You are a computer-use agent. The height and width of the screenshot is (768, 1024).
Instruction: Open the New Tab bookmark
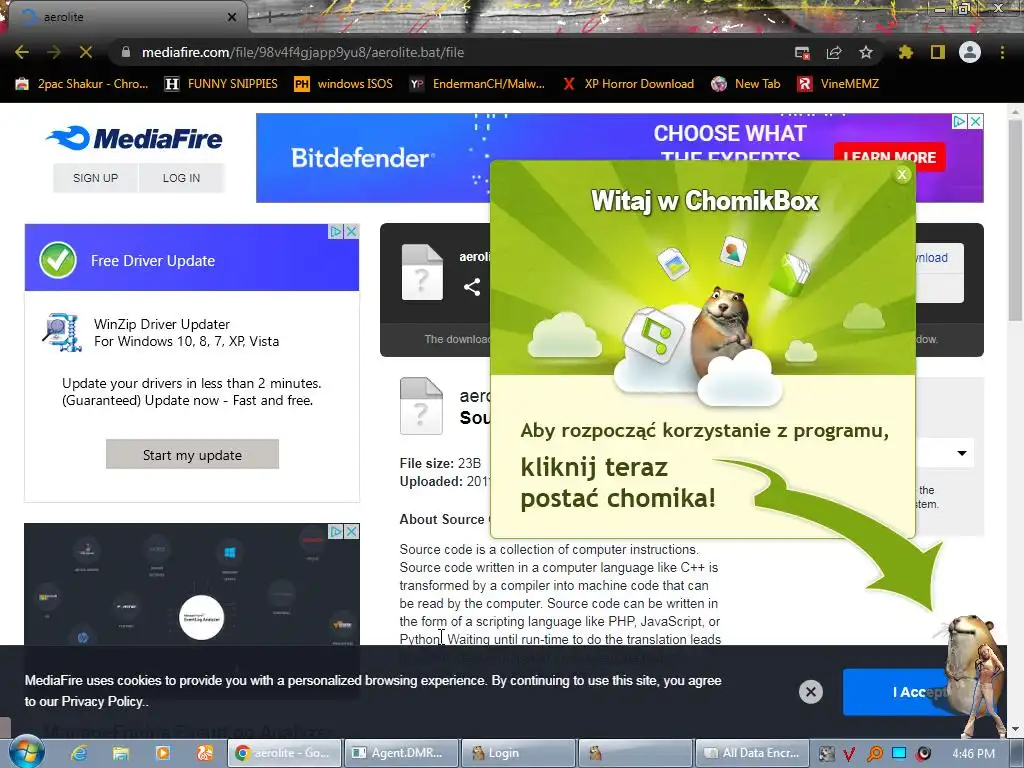pos(746,84)
